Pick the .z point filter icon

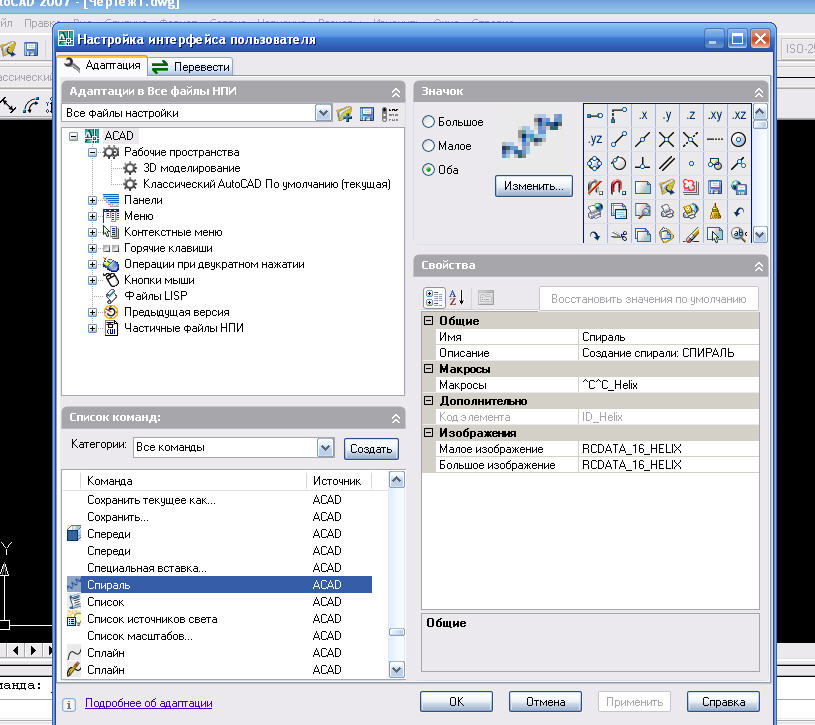pyautogui.click(x=691, y=115)
